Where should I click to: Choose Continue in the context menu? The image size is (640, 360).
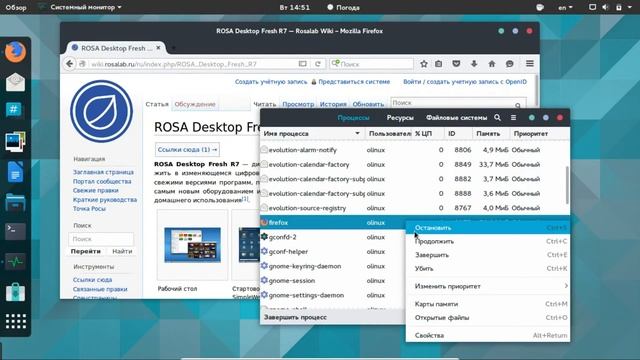[x=488, y=241]
